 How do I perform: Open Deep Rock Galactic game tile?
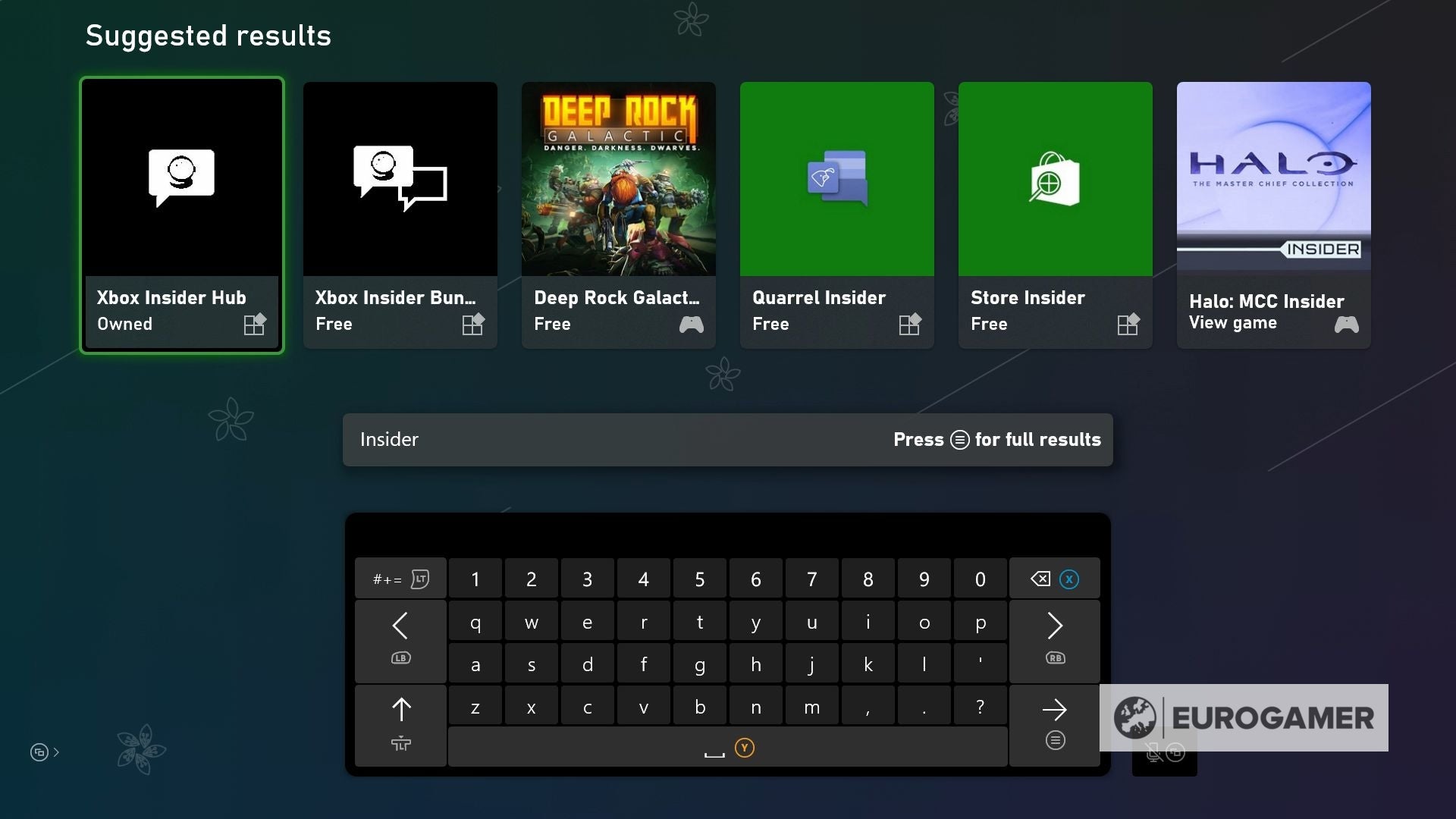(619, 215)
